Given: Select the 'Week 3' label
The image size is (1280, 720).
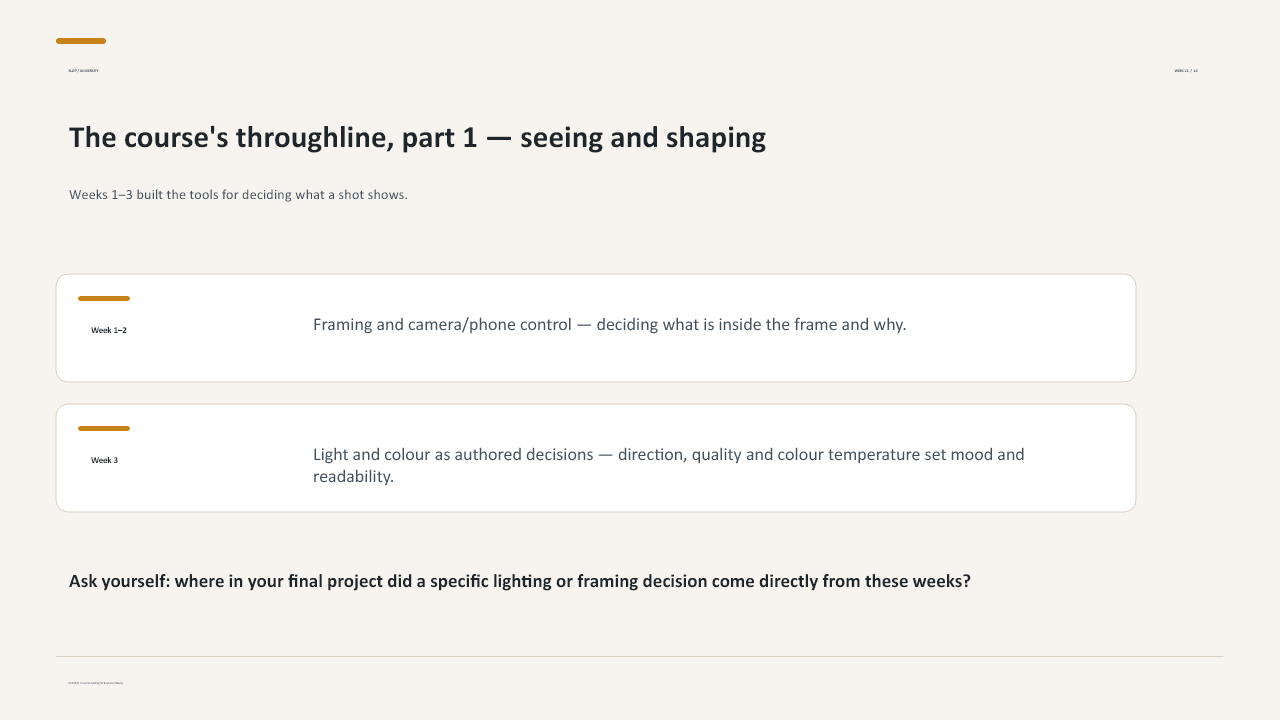Looking at the screenshot, I should 104,460.
